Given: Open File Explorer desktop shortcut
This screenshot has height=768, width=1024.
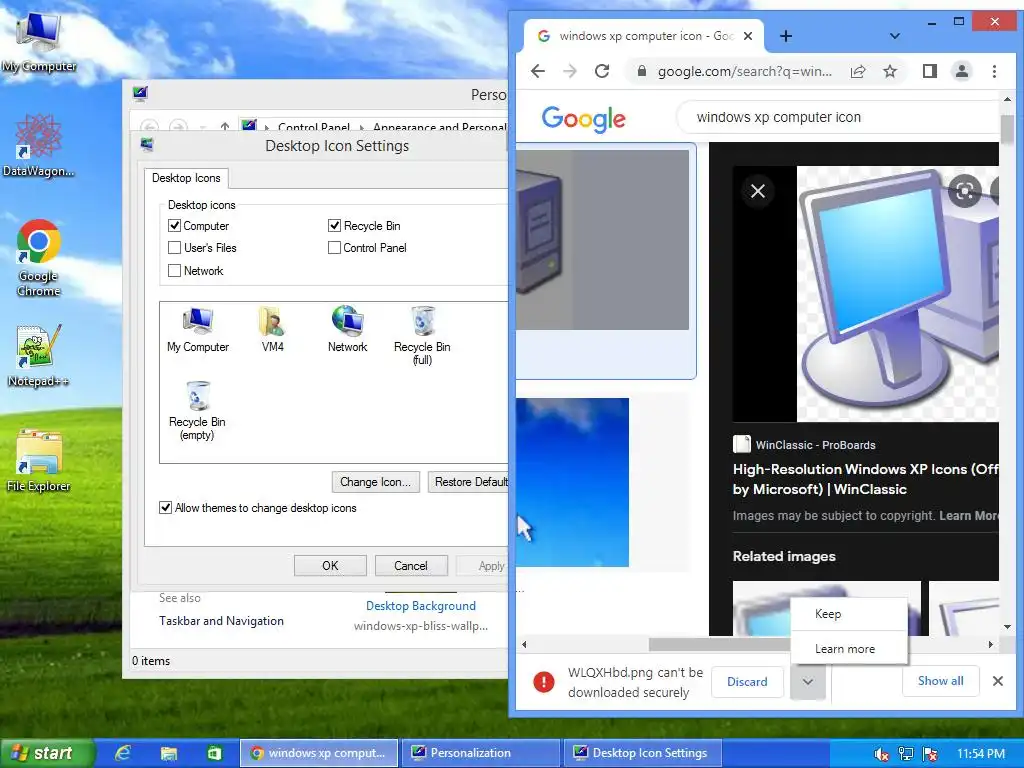Looking at the screenshot, I should 39,460.
